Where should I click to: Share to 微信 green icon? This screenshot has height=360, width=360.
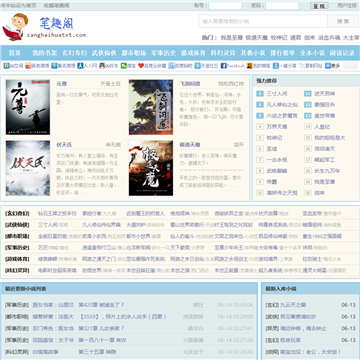[x=124, y=66]
